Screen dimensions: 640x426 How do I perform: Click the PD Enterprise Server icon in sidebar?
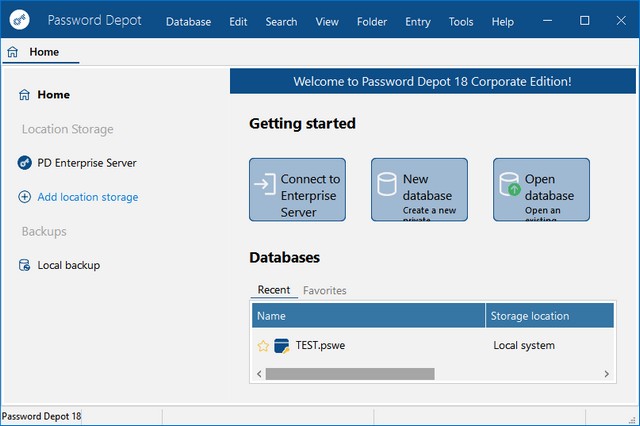(25, 163)
